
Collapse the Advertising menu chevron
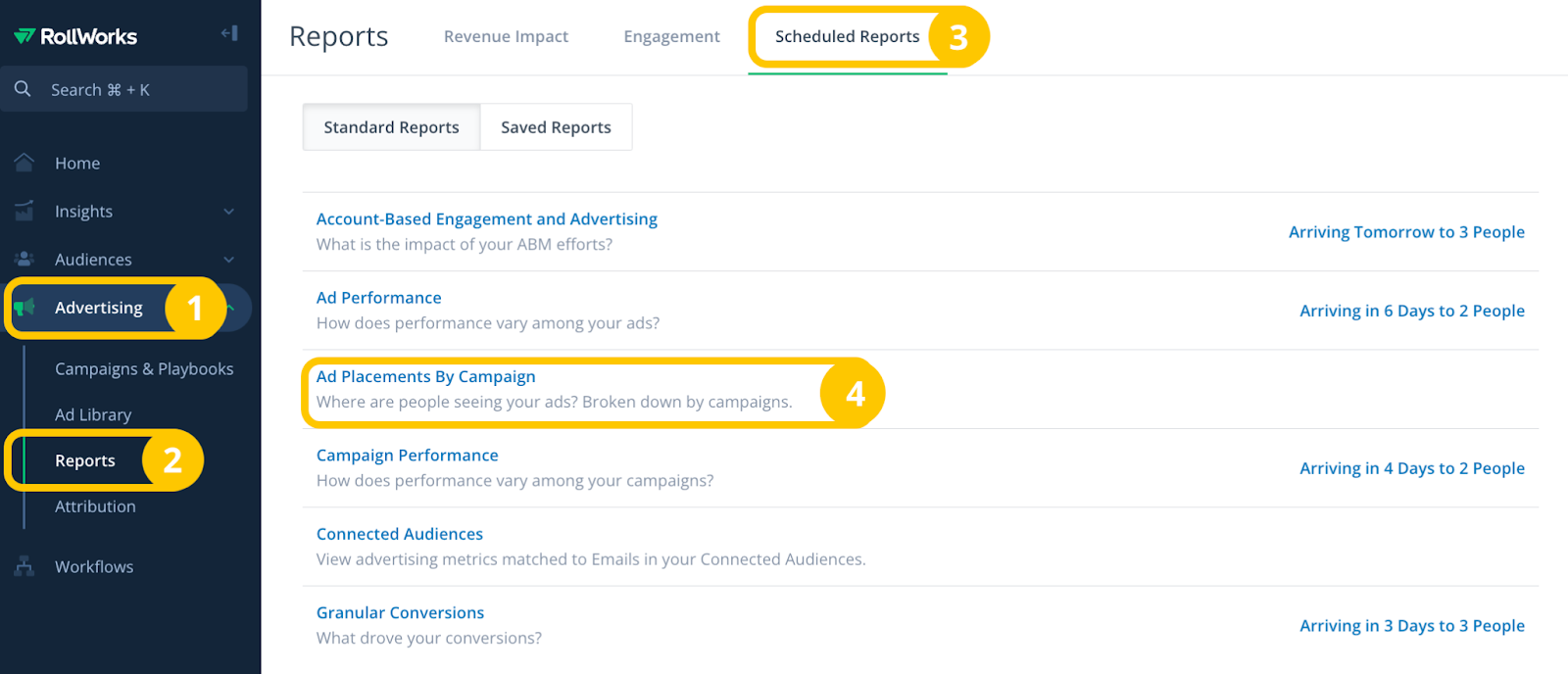pyautogui.click(x=231, y=308)
